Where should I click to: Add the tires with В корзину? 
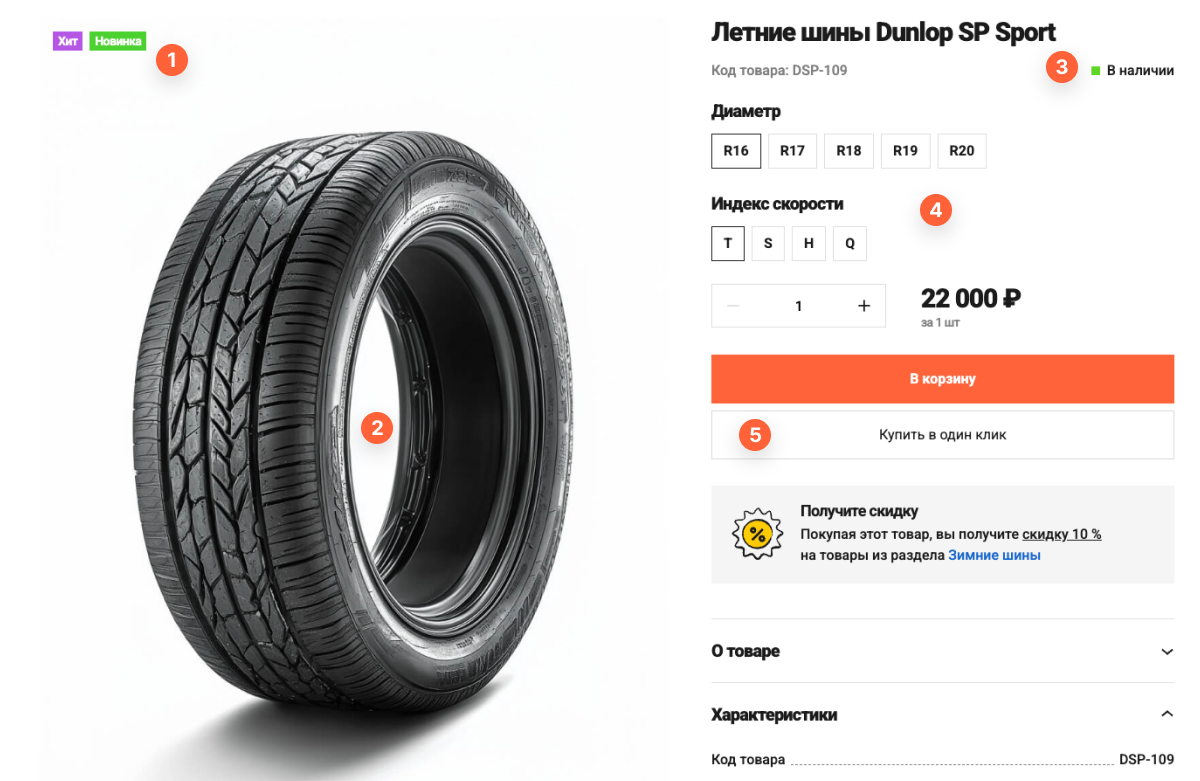tap(942, 379)
